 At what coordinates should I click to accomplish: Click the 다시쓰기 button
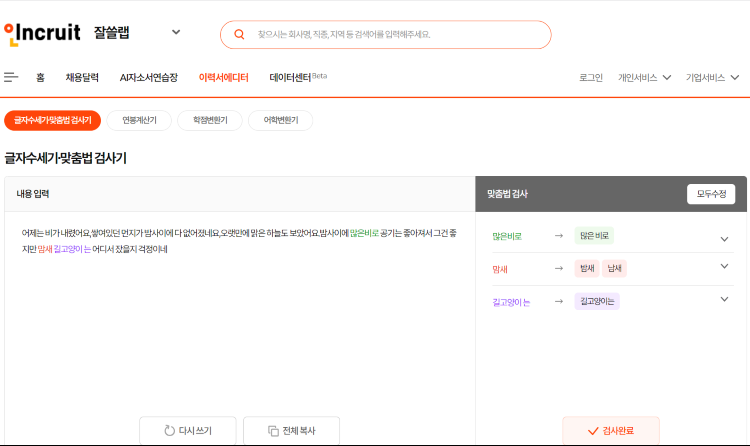coord(188,431)
